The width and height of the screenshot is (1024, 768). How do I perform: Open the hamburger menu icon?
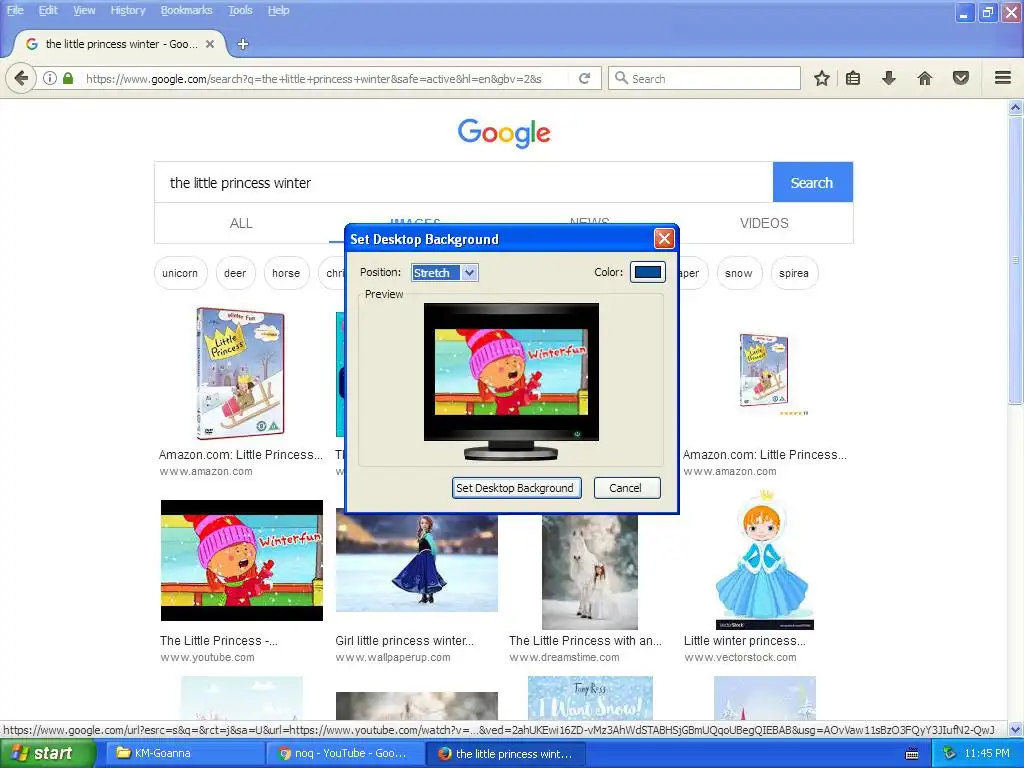[1003, 78]
